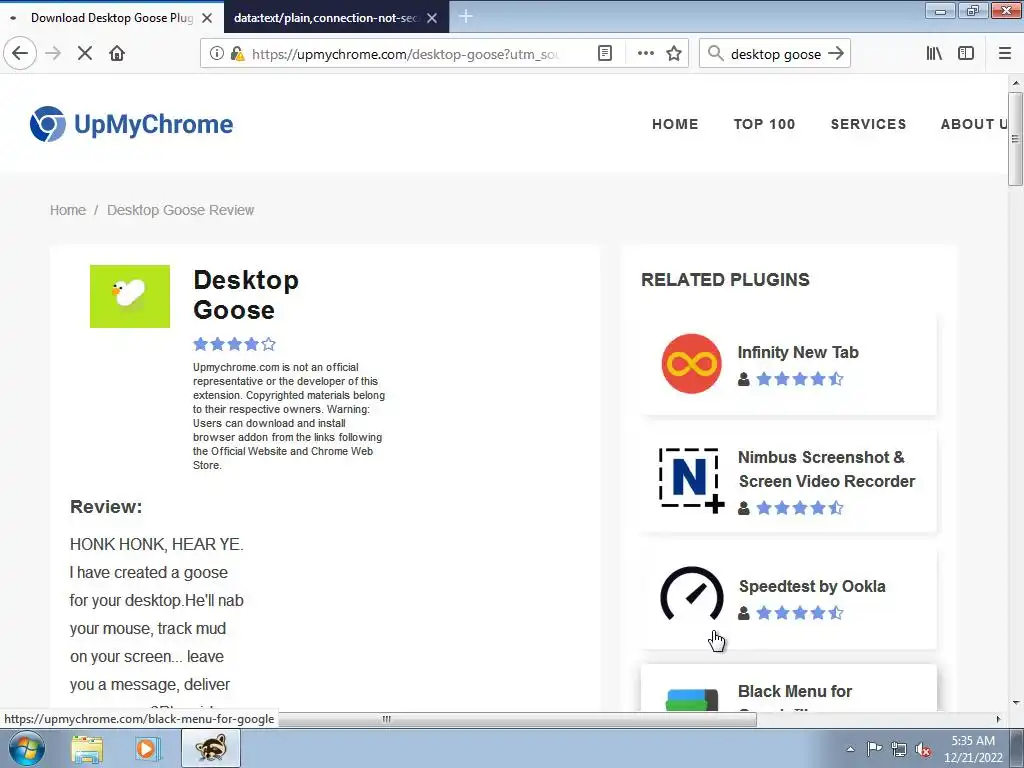Click the Infinity New Tab icon

point(692,364)
